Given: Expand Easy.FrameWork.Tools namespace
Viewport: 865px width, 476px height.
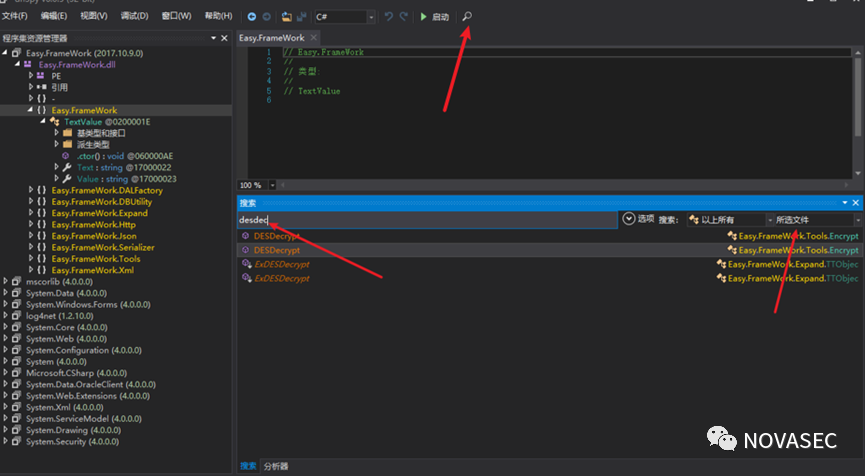Looking at the screenshot, I should click(x=31, y=258).
